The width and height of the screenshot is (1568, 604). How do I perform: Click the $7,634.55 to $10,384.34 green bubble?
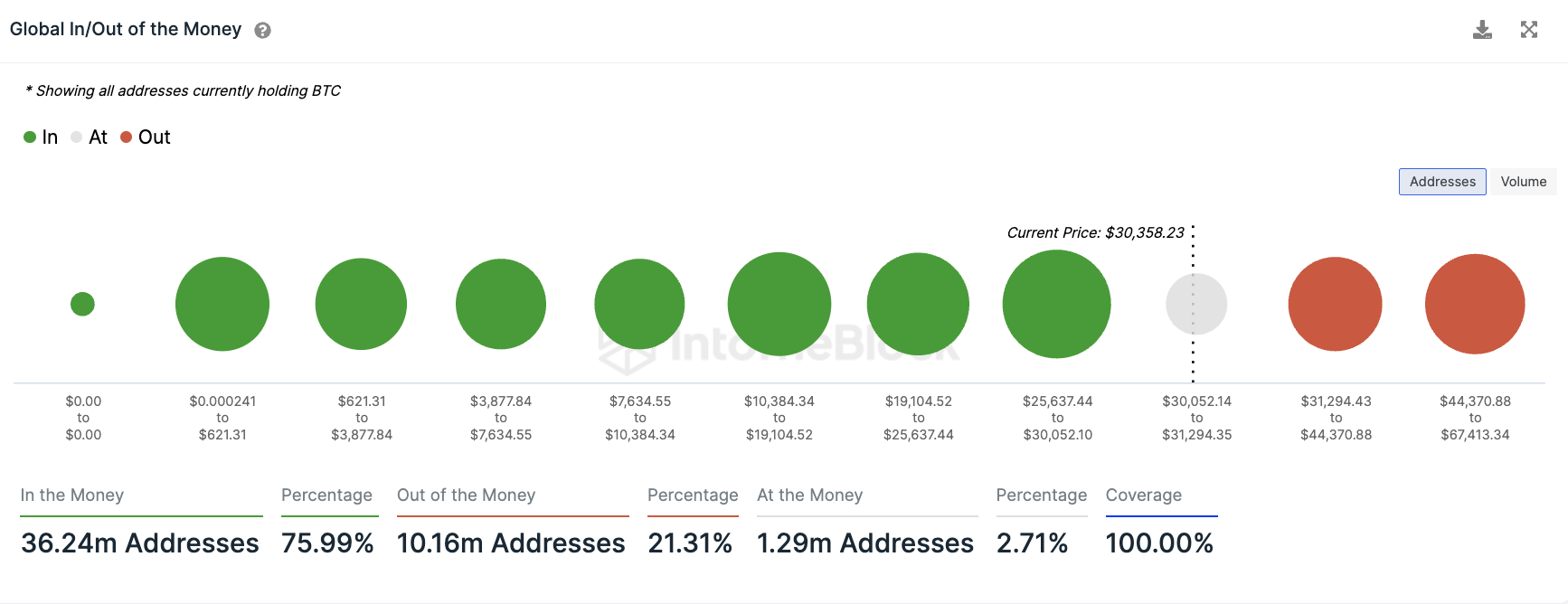click(639, 304)
